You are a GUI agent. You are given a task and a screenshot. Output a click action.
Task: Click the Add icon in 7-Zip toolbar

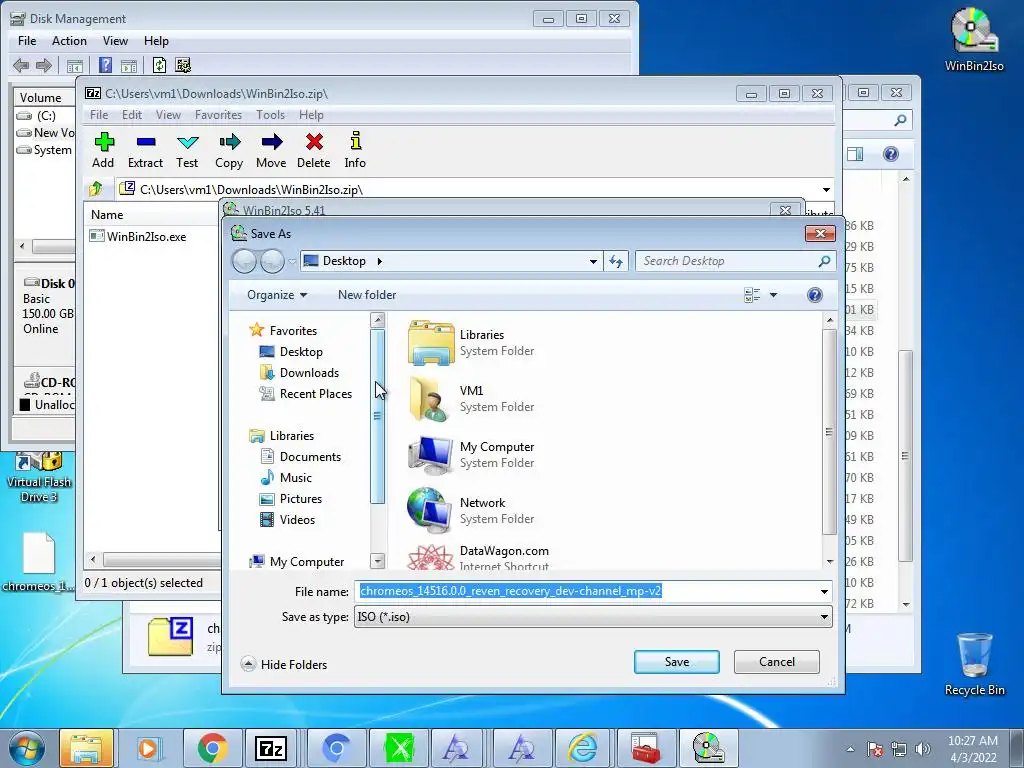(103, 142)
